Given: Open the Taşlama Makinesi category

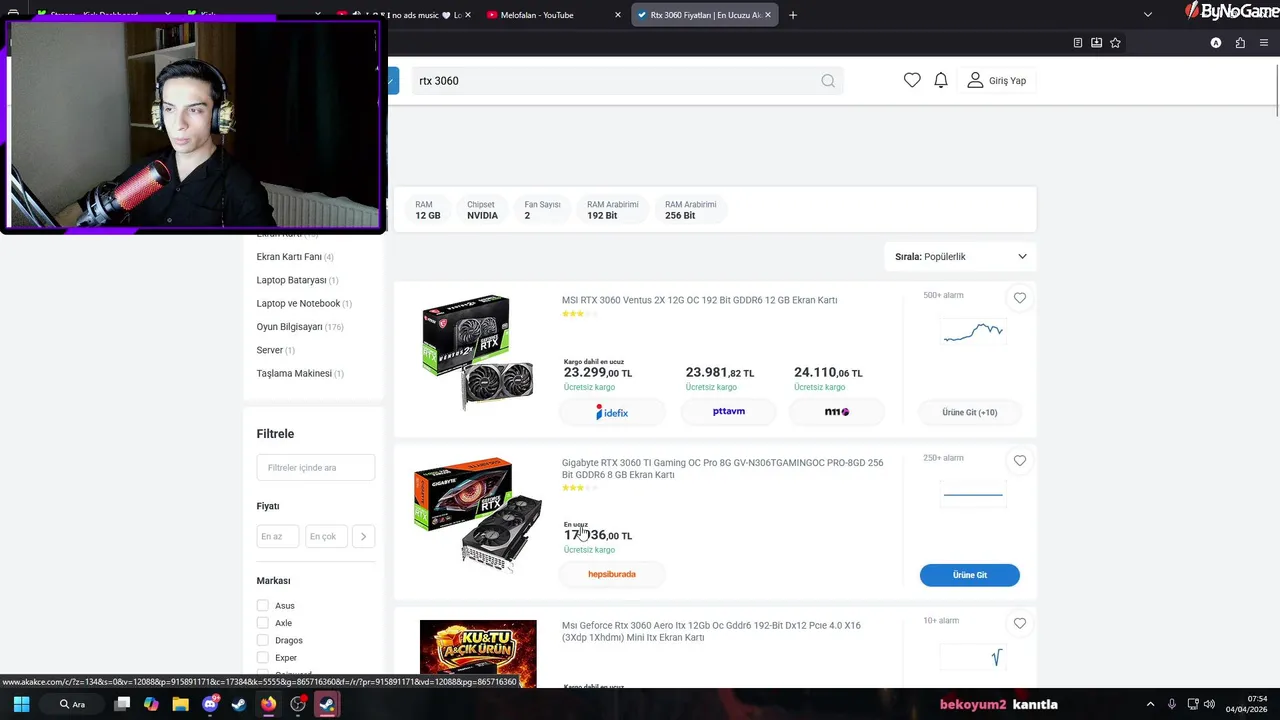Looking at the screenshot, I should point(300,373).
